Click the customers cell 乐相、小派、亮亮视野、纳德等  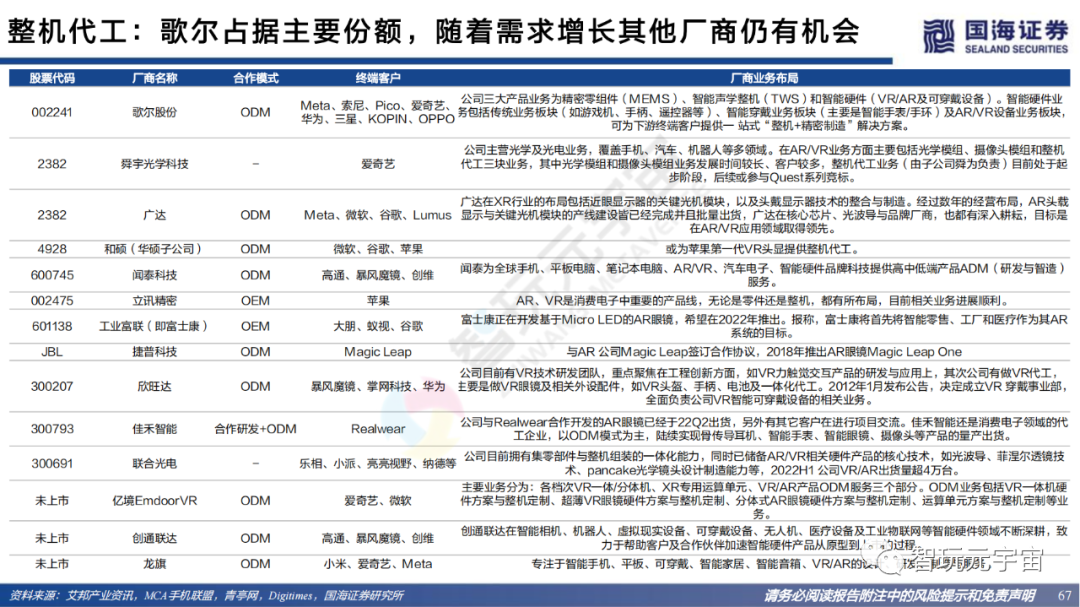pos(378,464)
